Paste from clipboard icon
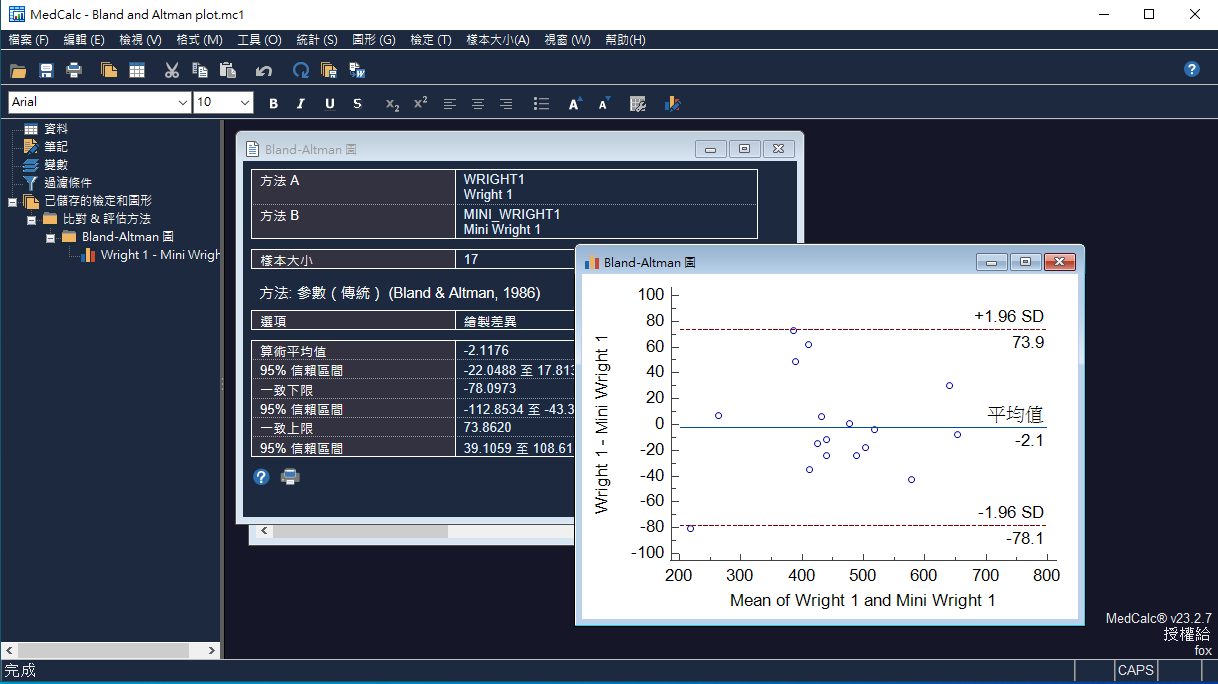The width and height of the screenshot is (1218, 684). (228, 70)
